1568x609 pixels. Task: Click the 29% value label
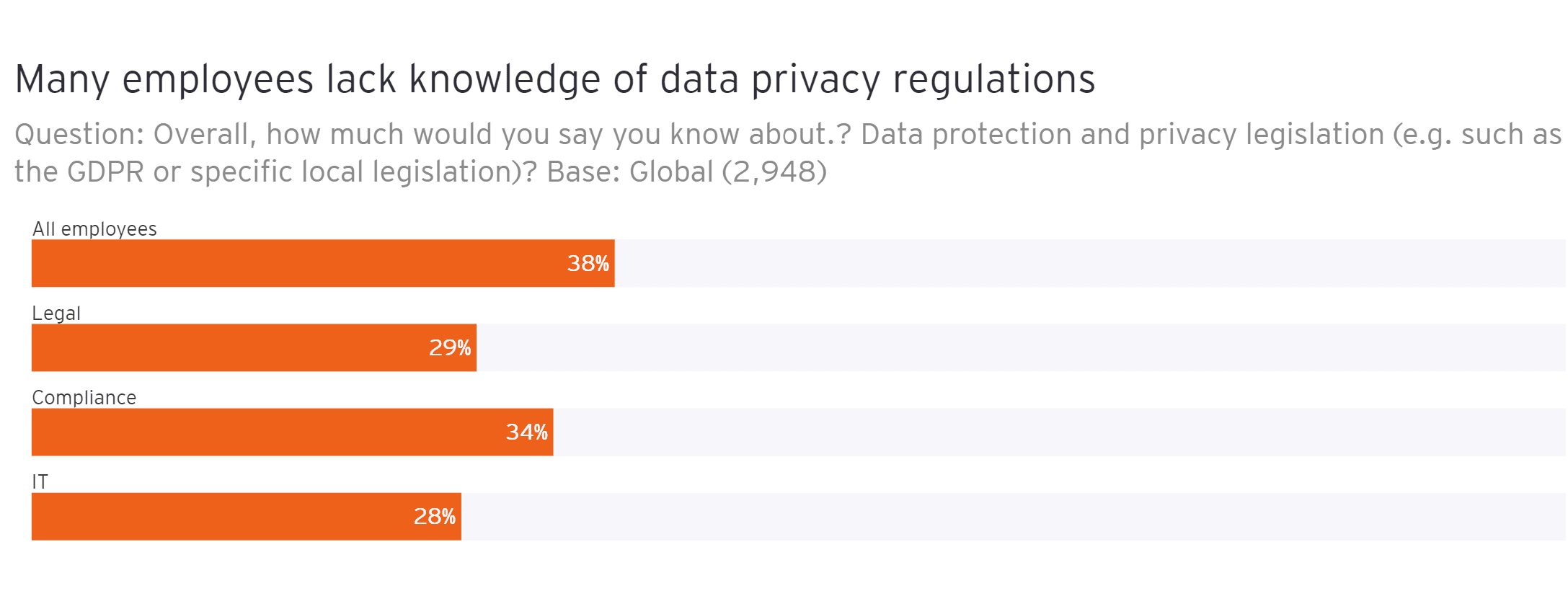tap(450, 348)
